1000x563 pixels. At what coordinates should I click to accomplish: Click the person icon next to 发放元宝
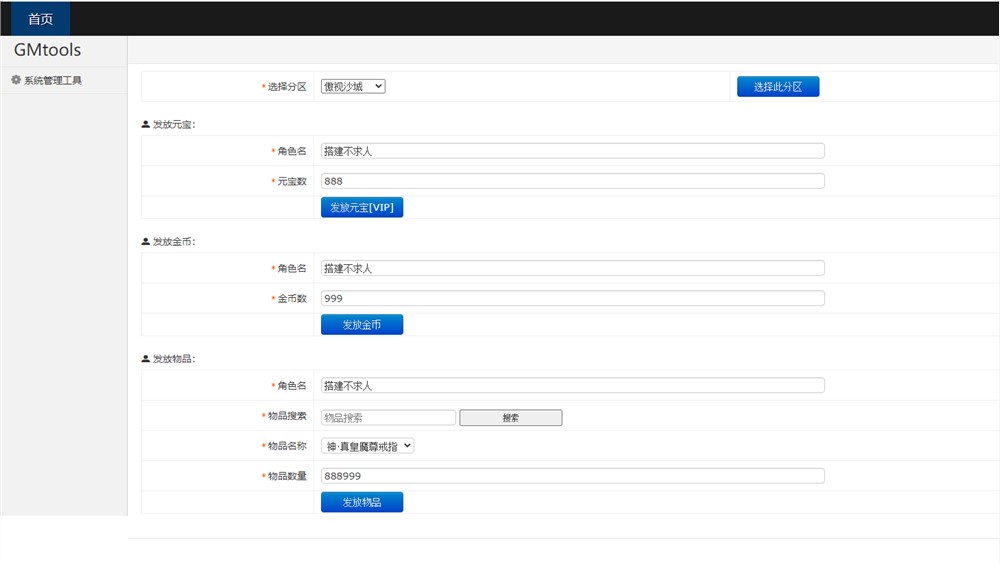pyautogui.click(x=146, y=125)
